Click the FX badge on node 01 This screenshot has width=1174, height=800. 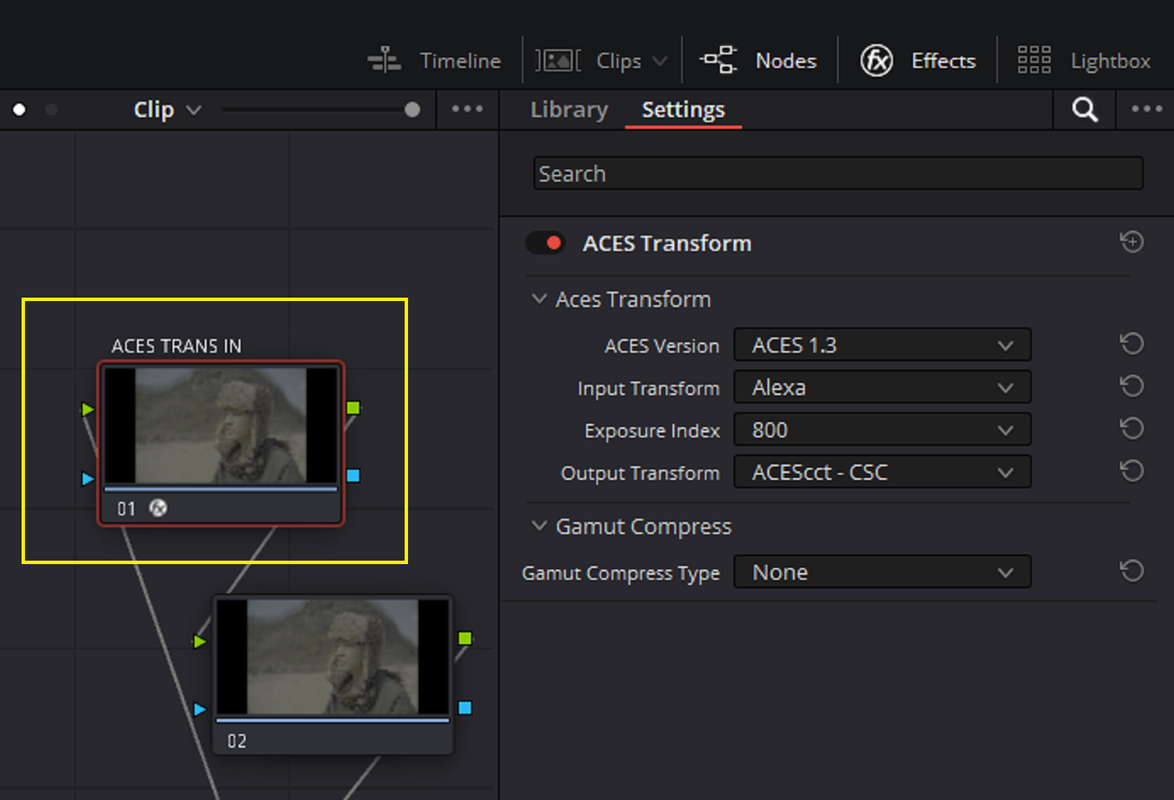click(x=158, y=508)
